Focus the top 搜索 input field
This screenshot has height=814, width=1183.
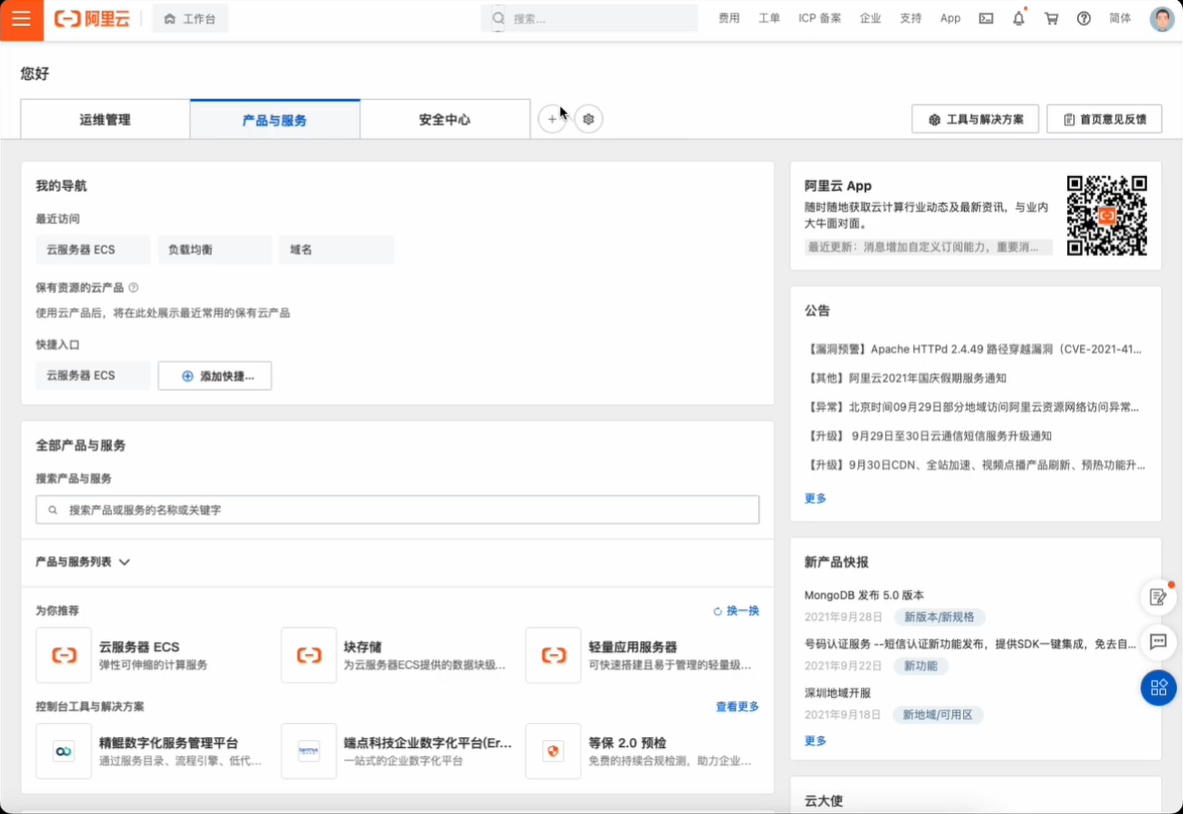(589, 19)
